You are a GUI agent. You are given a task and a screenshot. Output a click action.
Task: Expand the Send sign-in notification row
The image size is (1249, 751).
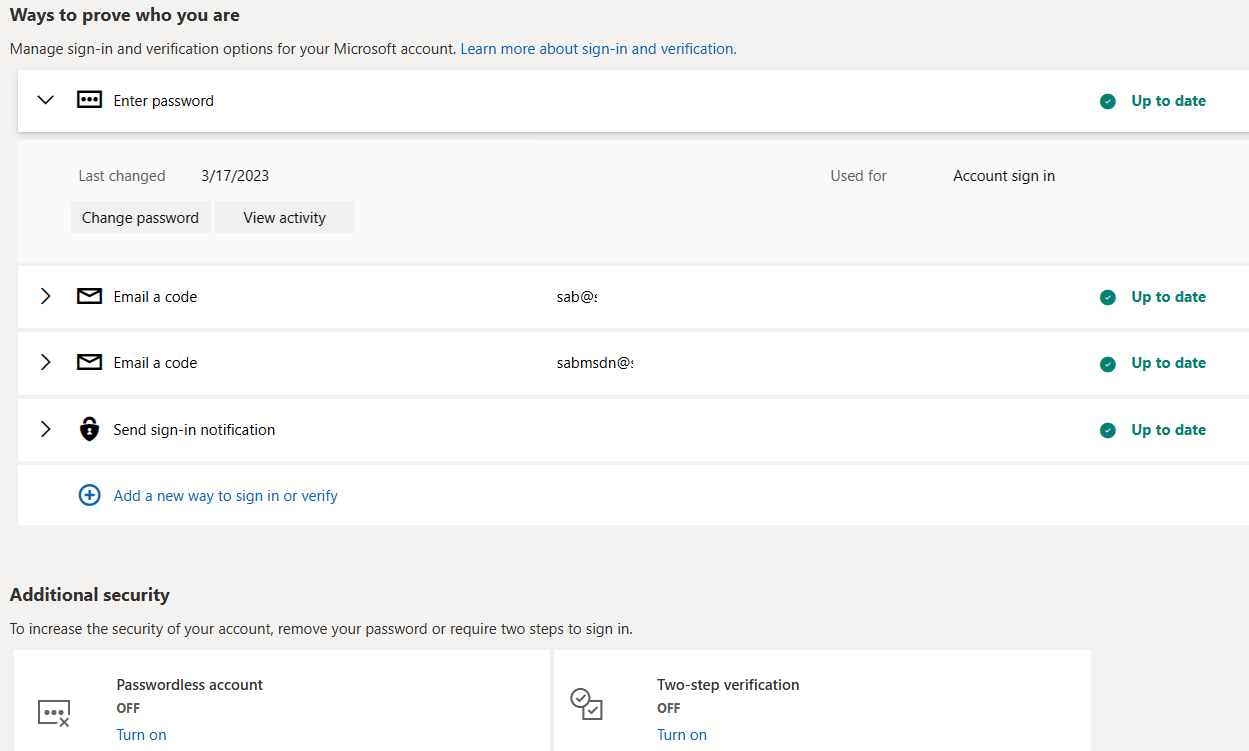point(45,429)
